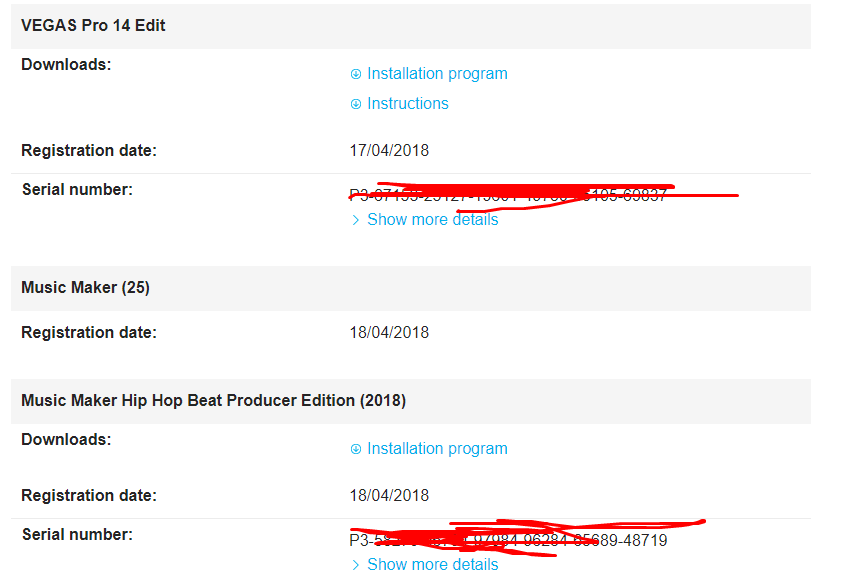The image size is (845, 588).
Task: Click 'Show more details' text for VEGAS Pro
Action: (x=432, y=220)
